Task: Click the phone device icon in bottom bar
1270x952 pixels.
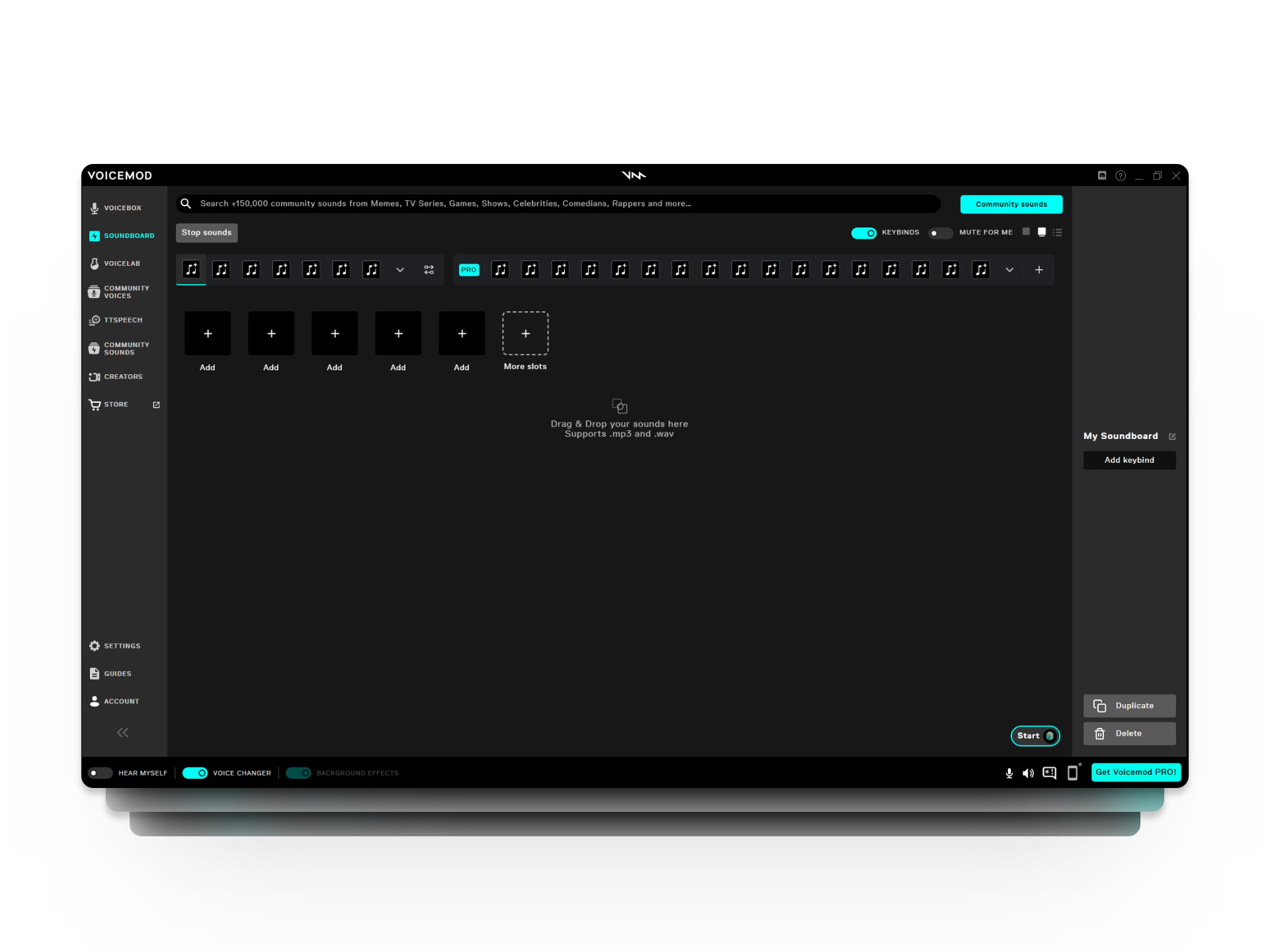Action: pyautogui.click(x=1072, y=773)
